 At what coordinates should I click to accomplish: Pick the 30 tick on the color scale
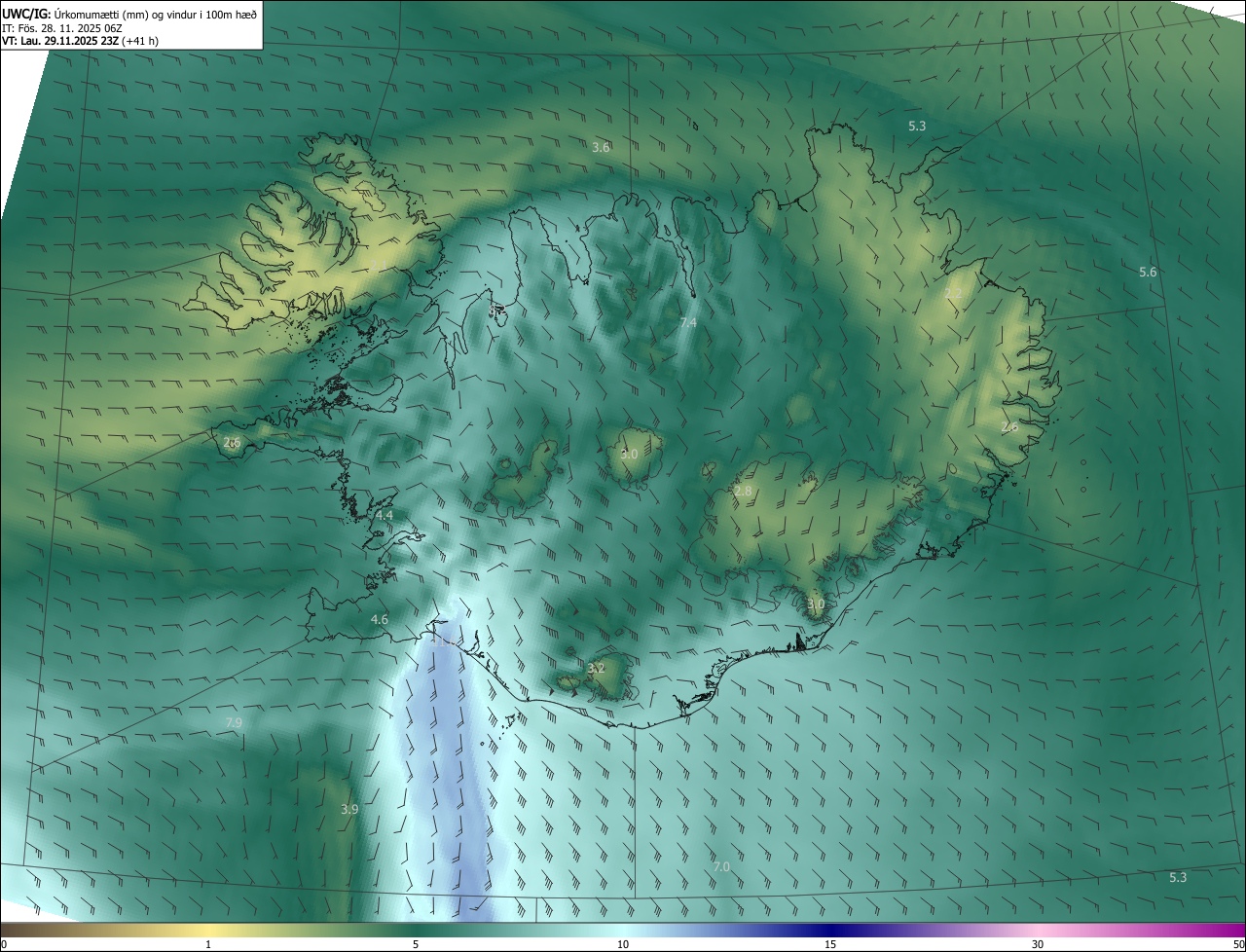click(x=1038, y=944)
